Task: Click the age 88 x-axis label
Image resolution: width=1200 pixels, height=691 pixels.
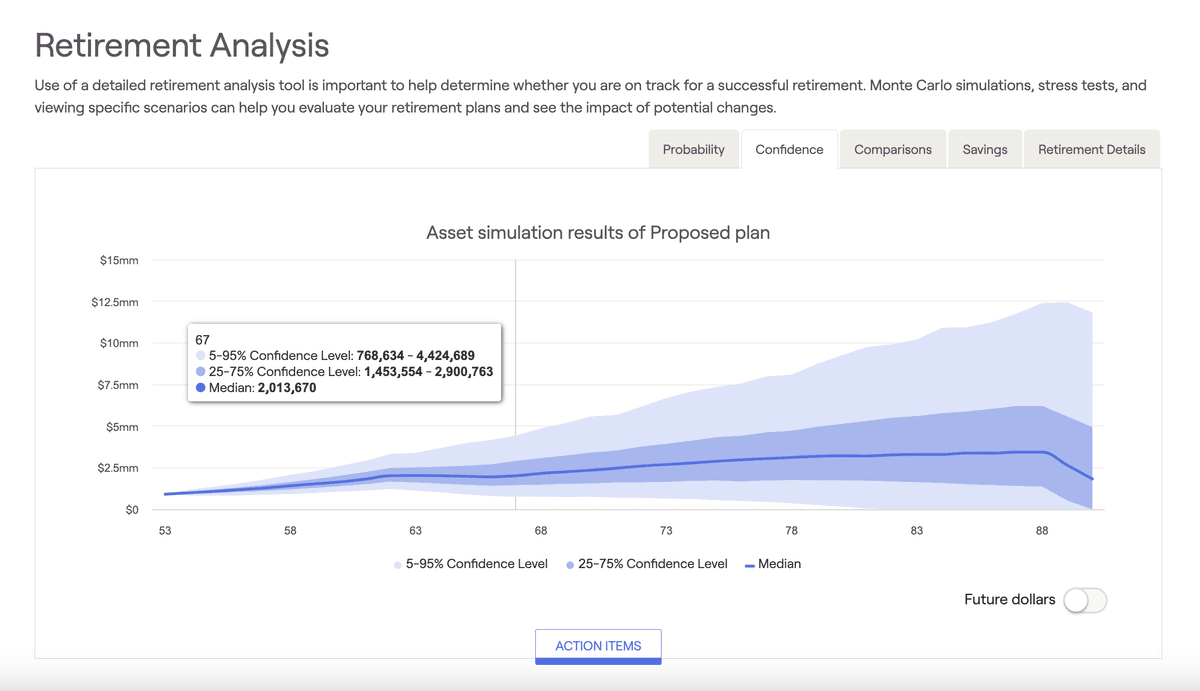Action: click(x=1042, y=531)
